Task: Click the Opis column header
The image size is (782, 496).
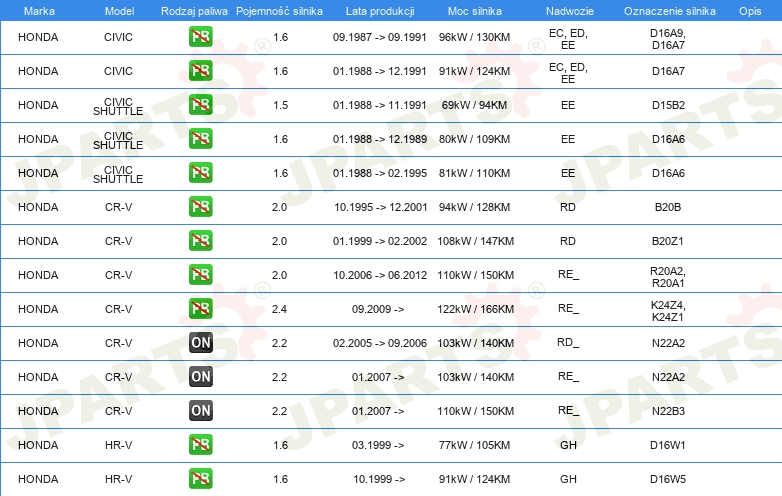Action: pos(750,11)
